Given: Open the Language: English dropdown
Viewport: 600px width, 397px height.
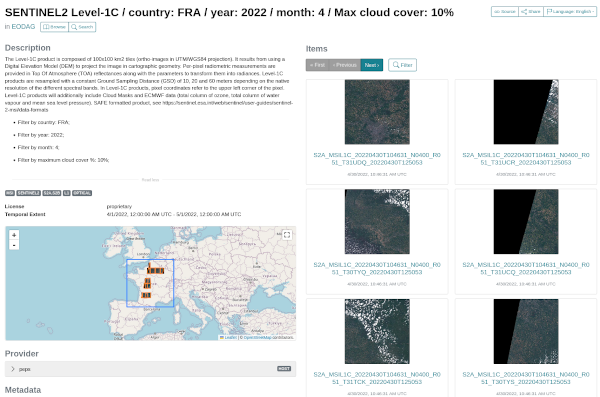Looking at the screenshot, I should [570, 11].
